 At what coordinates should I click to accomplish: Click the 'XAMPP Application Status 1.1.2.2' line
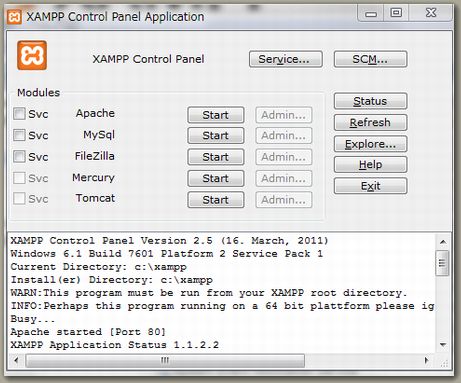point(115,344)
